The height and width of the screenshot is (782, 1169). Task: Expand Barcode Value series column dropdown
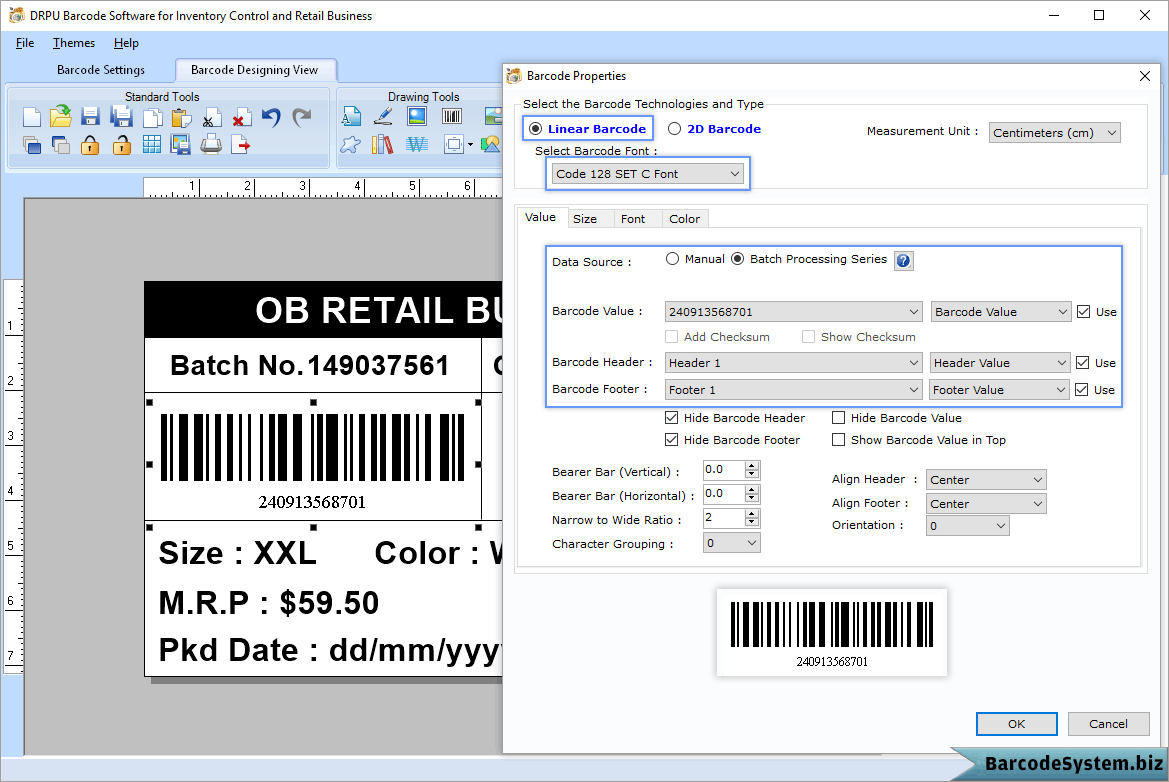pyautogui.click(x=1001, y=312)
